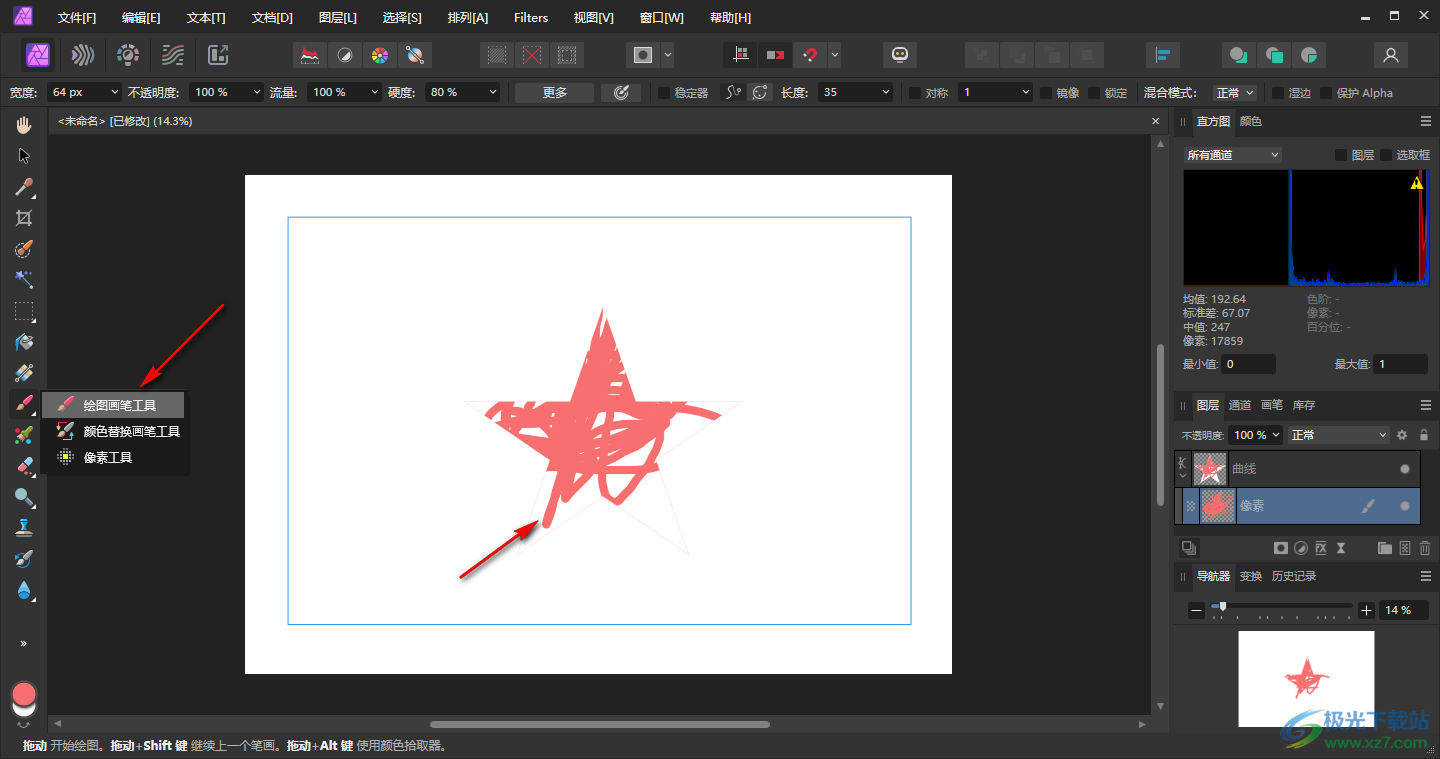Click the 更多 button
Screen dimensions: 1440x759
[555, 92]
